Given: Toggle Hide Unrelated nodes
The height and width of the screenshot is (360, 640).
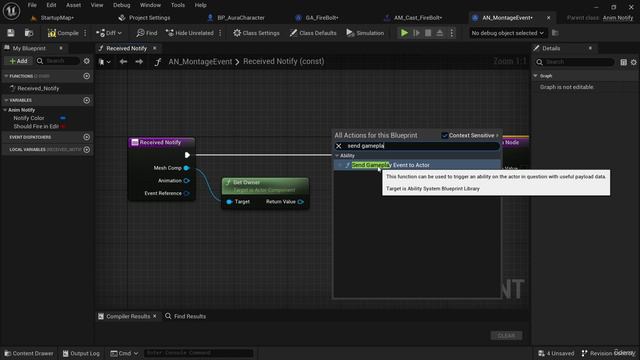Looking at the screenshot, I should pyautogui.click(x=190, y=33).
